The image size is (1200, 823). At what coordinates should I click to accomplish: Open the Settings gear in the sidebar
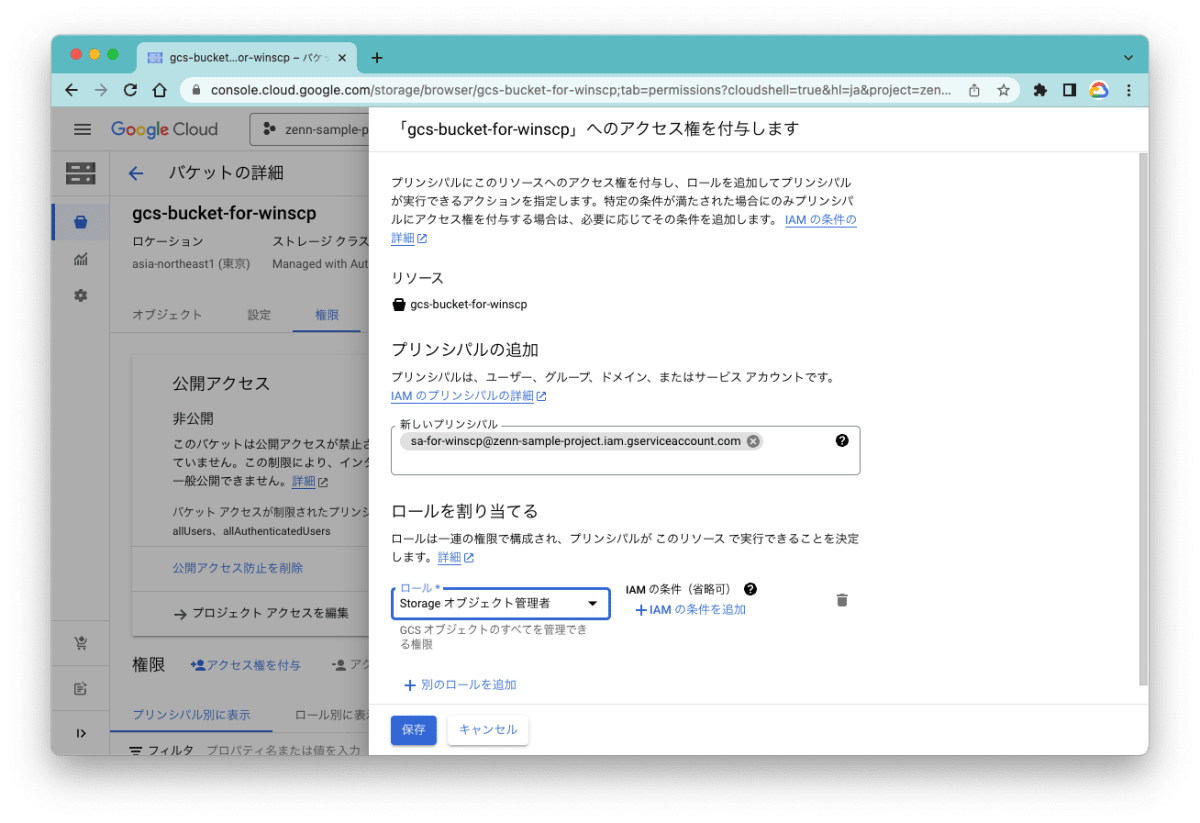click(x=80, y=296)
